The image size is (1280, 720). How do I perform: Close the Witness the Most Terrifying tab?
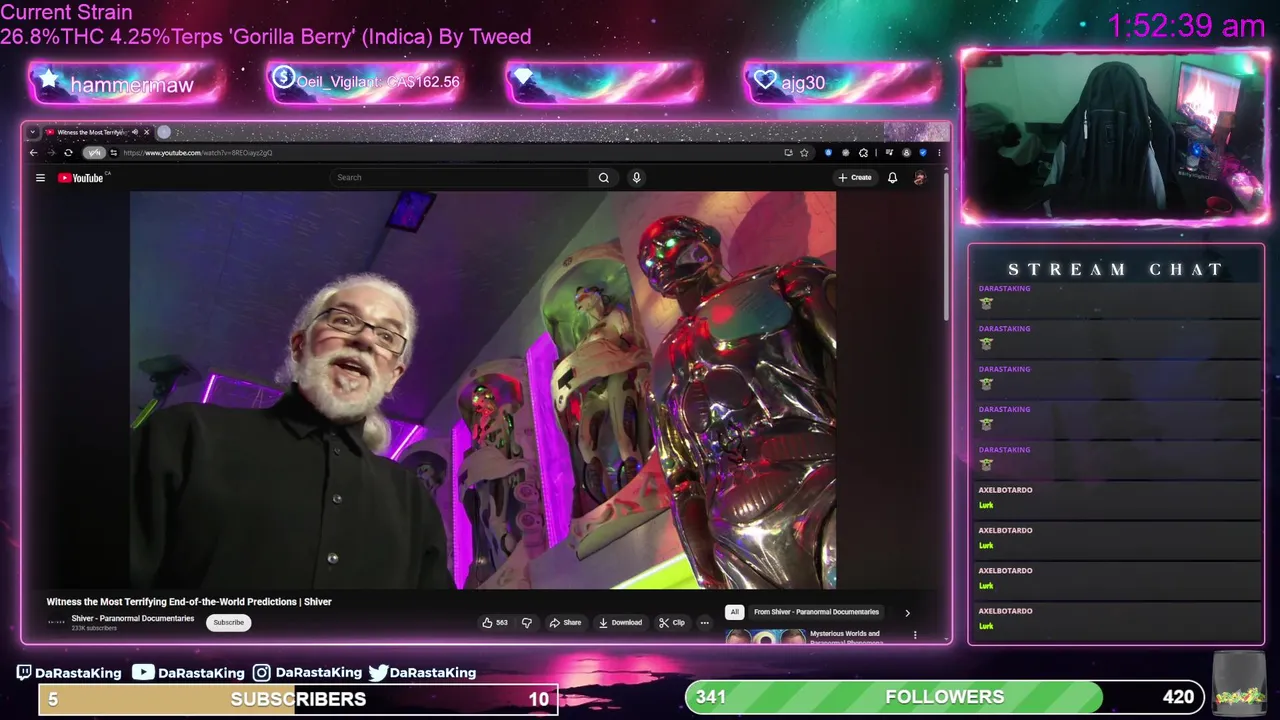(x=146, y=132)
